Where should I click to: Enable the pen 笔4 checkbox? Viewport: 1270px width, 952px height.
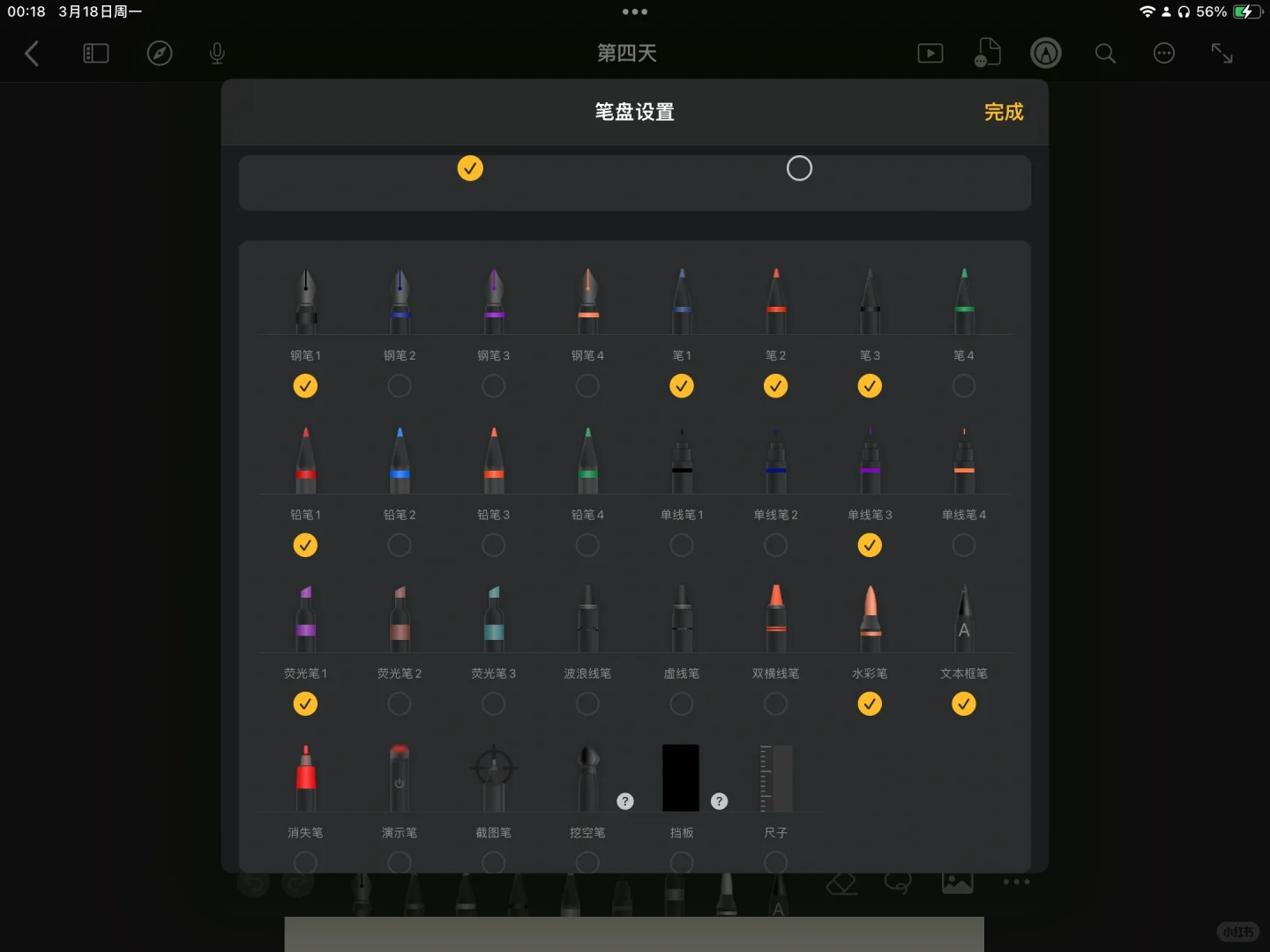[x=964, y=386]
